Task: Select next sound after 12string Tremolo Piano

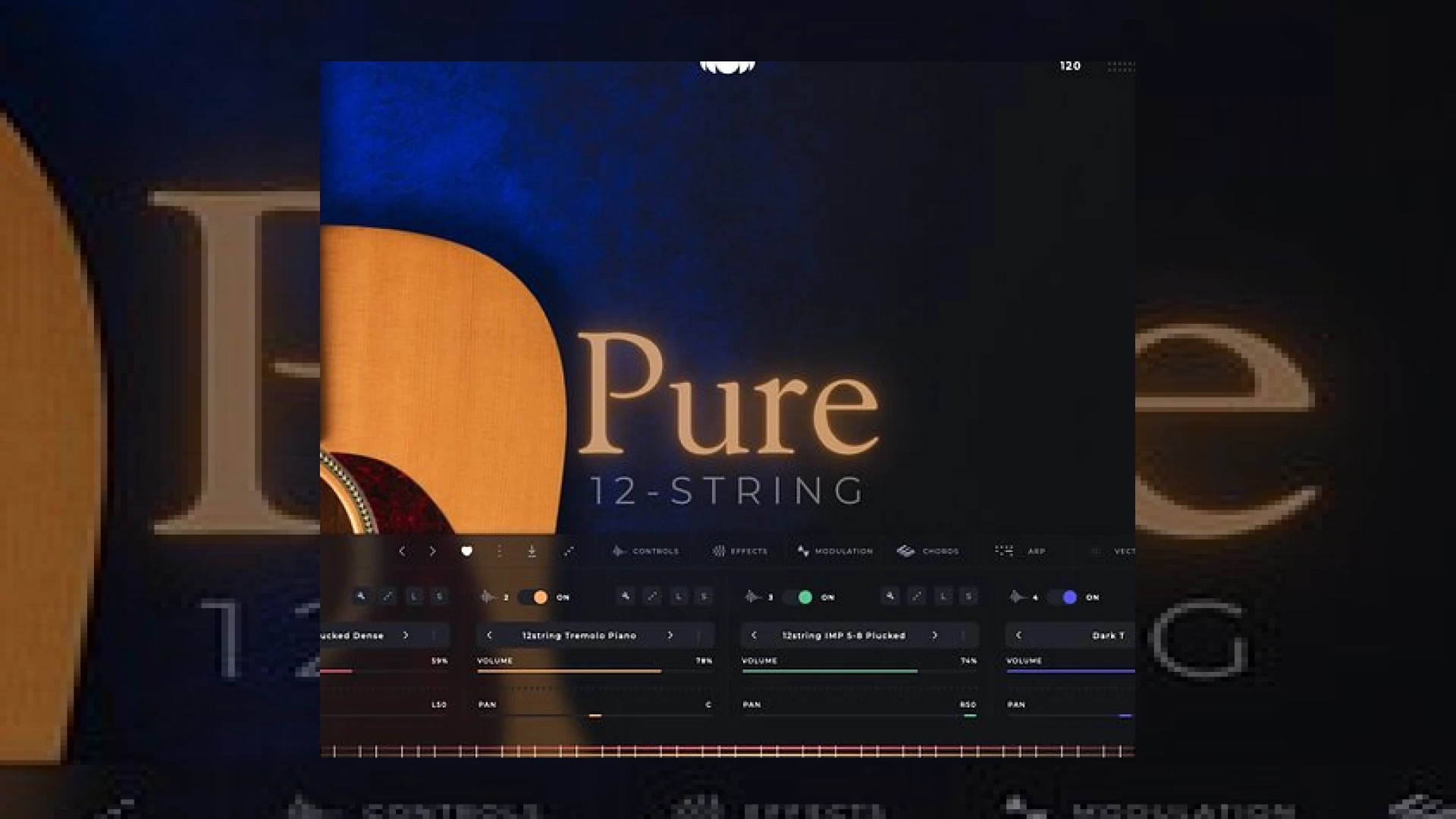Action: [670, 635]
